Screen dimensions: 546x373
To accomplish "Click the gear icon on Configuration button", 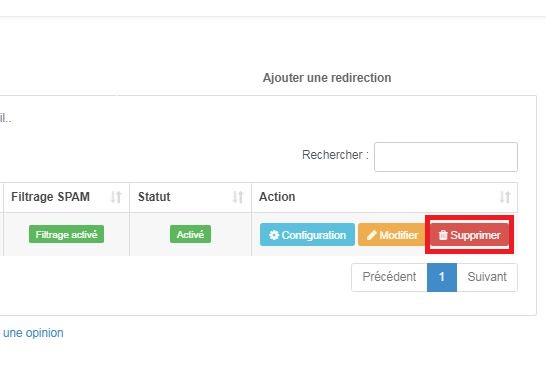I will tap(274, 235).
